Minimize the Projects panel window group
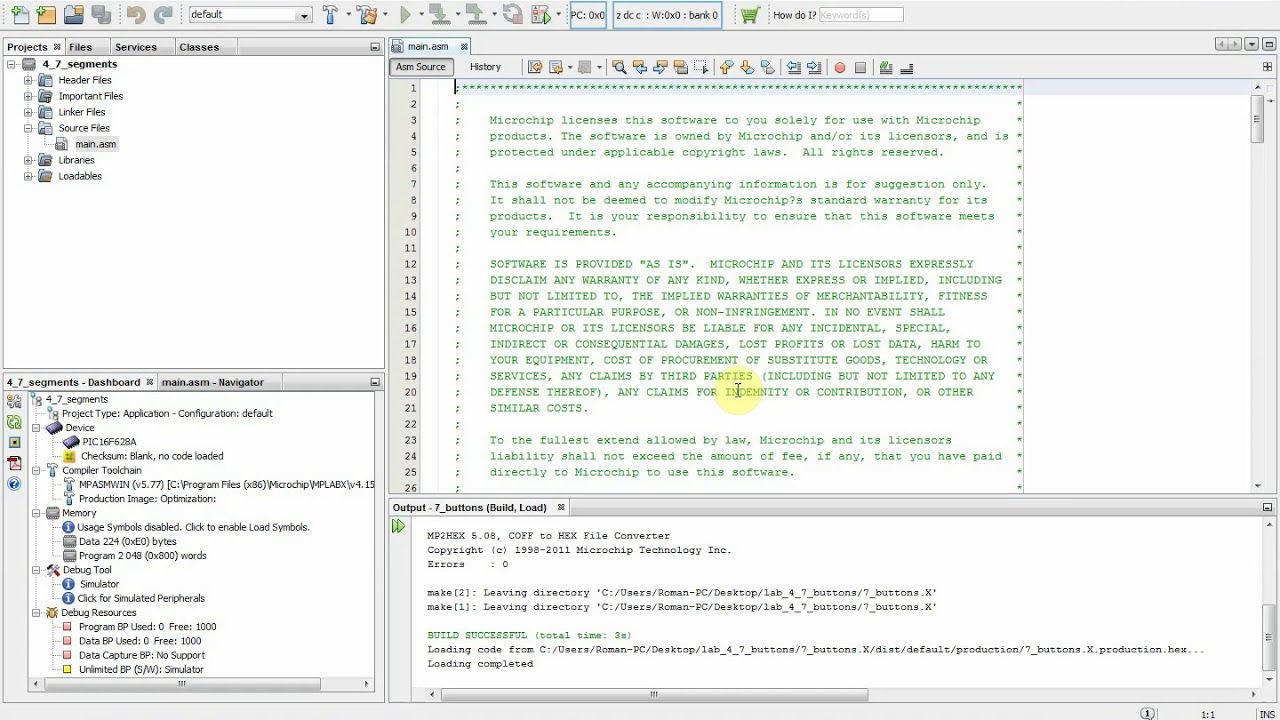This screenshot has height=720, width=1280. (375, 47)
